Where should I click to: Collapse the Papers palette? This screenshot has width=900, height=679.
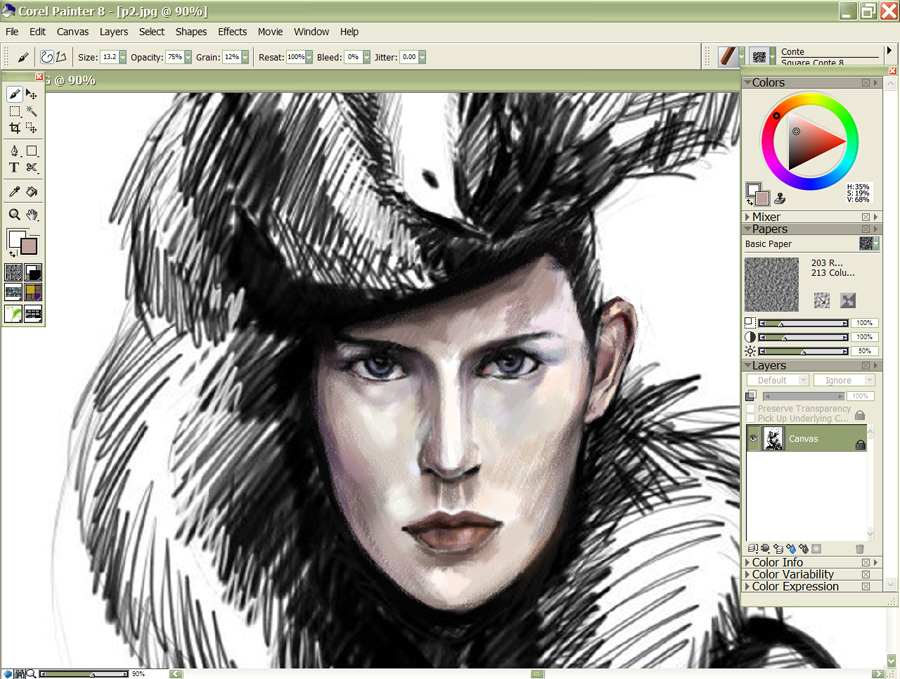pyautogui.click(x=747, y=229)
